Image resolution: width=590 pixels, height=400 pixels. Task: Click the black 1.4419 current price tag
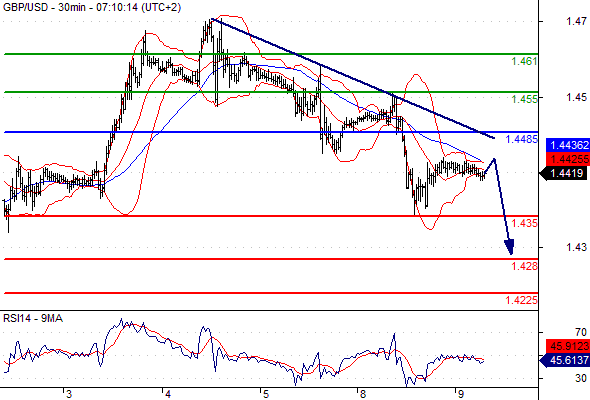click(564, 173)
